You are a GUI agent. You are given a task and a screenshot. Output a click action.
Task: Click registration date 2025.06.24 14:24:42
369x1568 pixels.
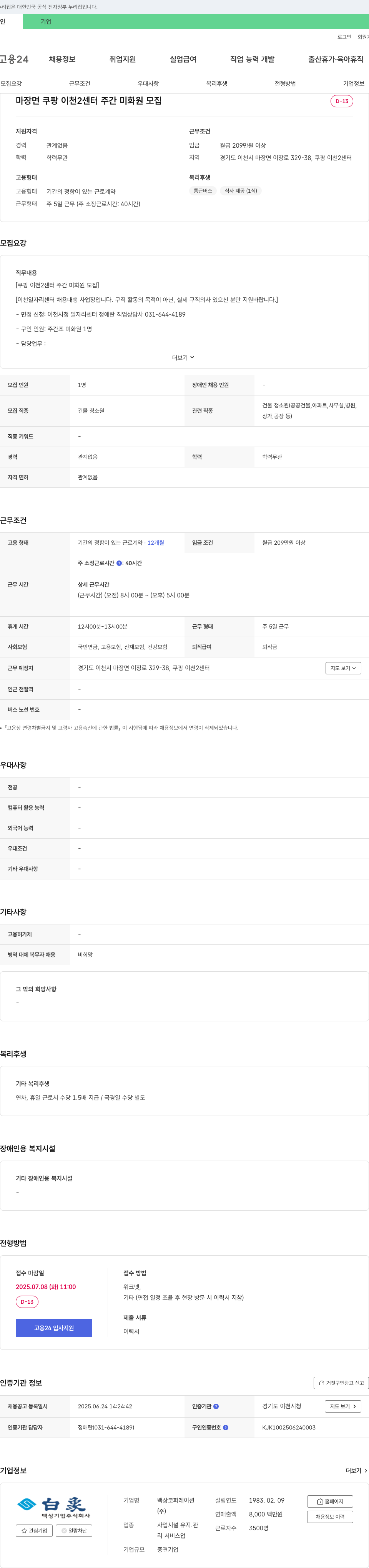(x=105, y=1407)
